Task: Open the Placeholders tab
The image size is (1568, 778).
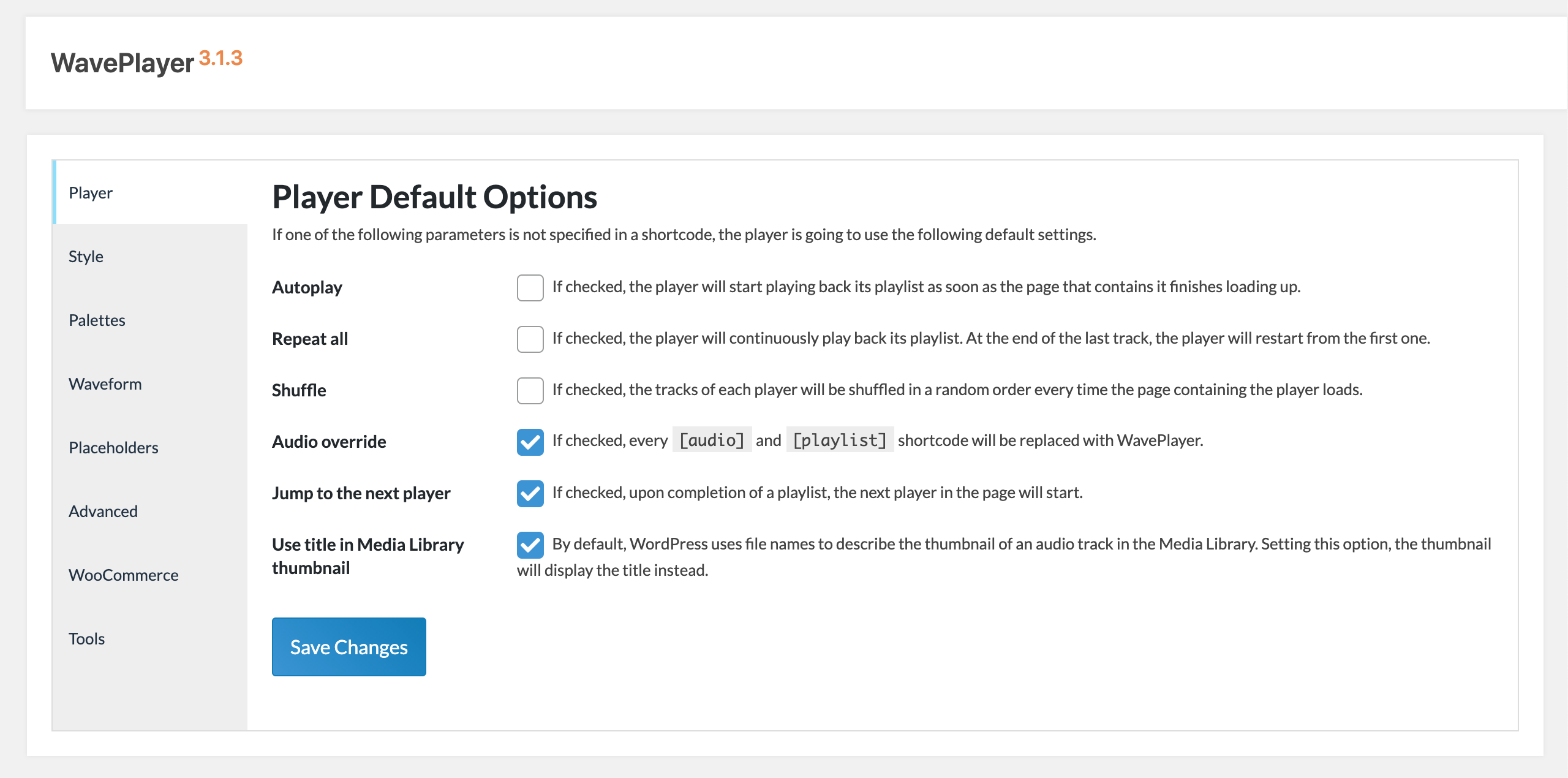Action: [x=113, y=448]
